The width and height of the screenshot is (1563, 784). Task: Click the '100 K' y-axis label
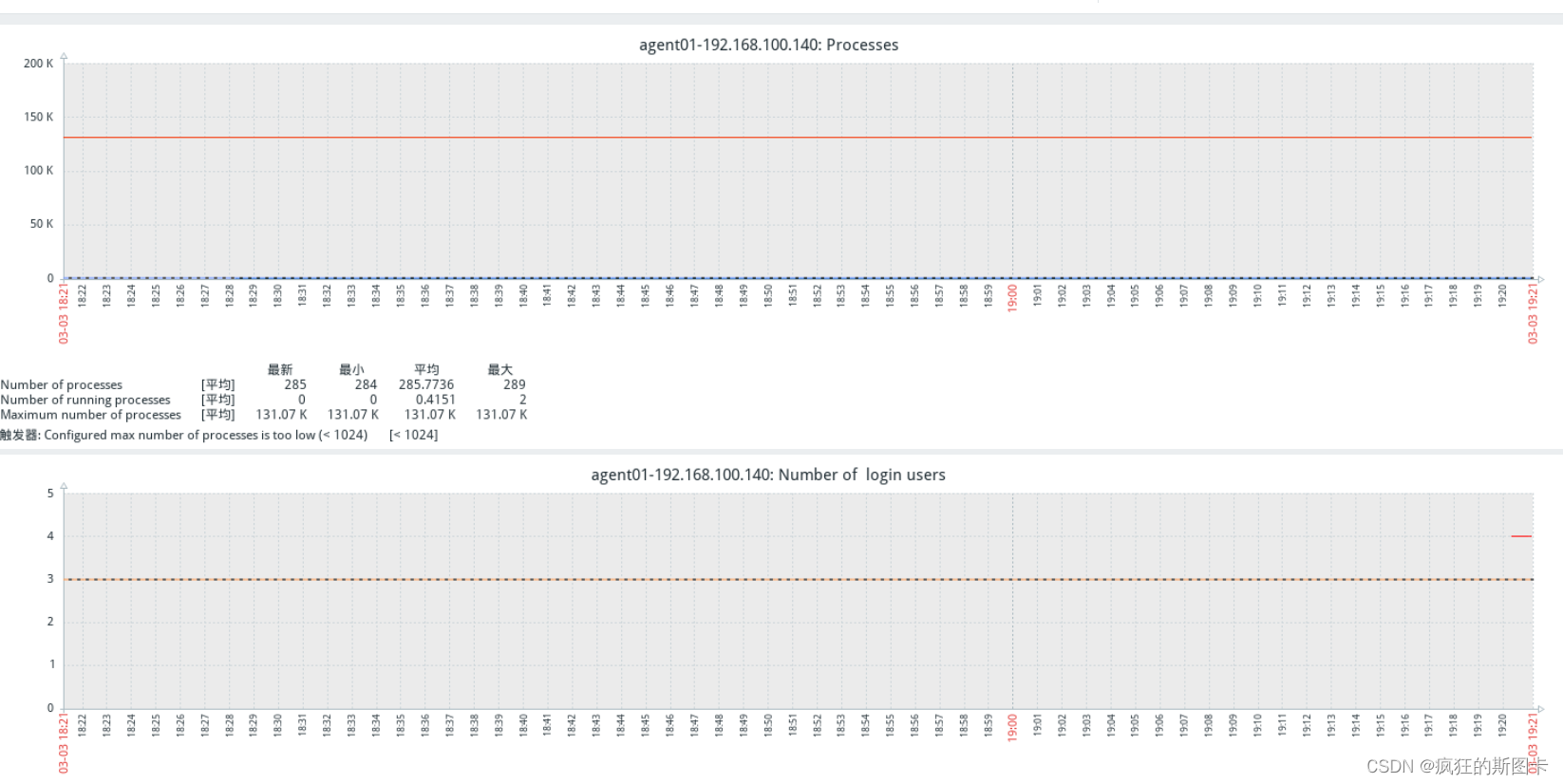39,170
